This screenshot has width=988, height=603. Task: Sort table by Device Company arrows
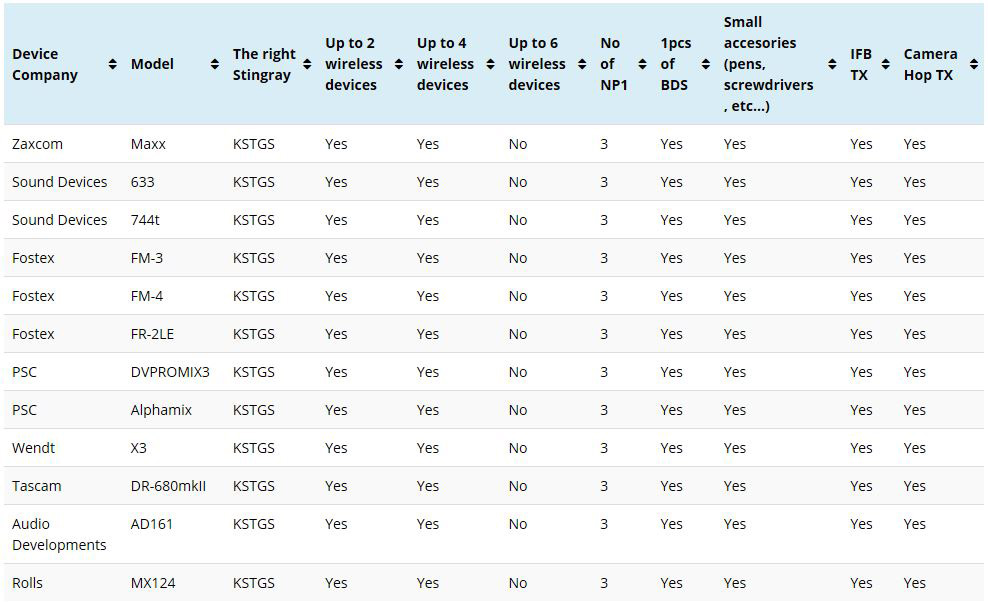tap(112, 64)
